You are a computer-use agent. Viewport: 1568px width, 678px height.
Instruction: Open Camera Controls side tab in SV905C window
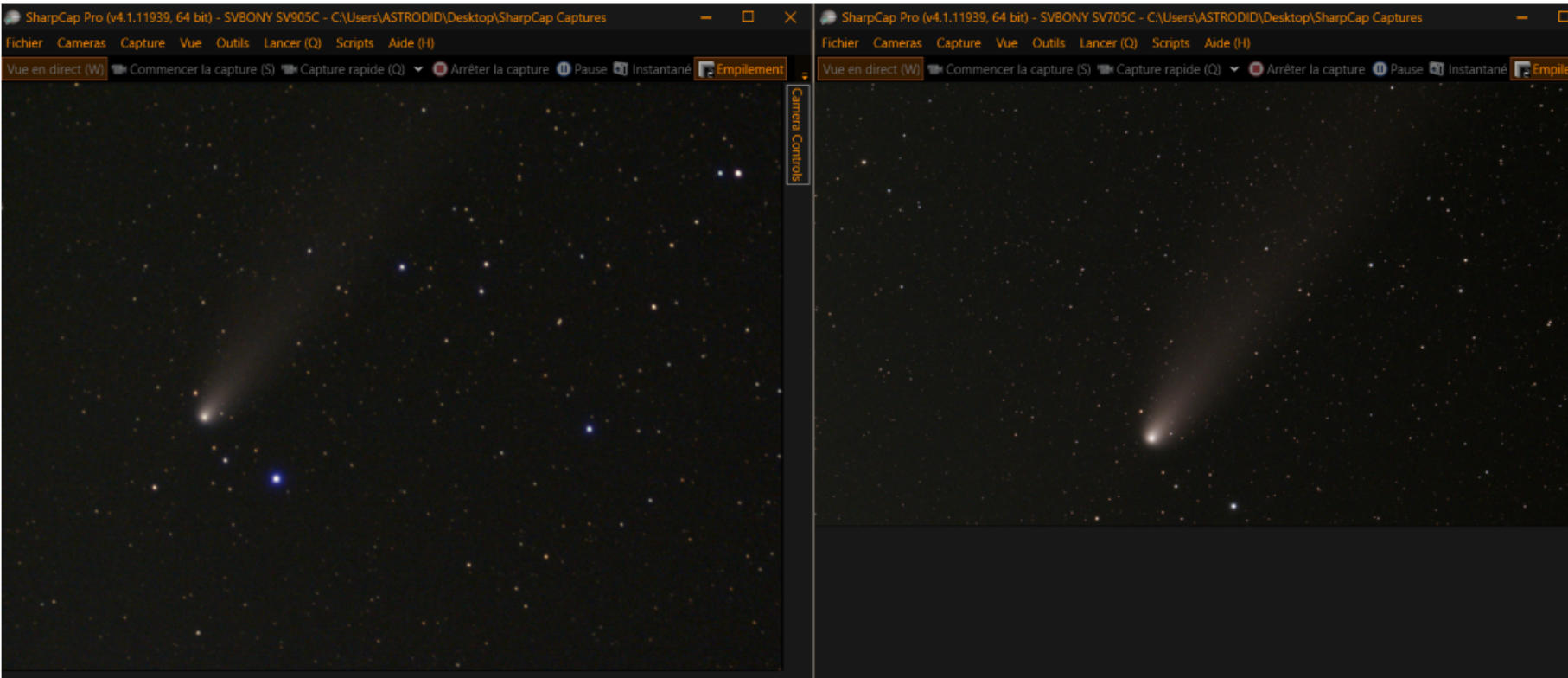coord(797,134)
